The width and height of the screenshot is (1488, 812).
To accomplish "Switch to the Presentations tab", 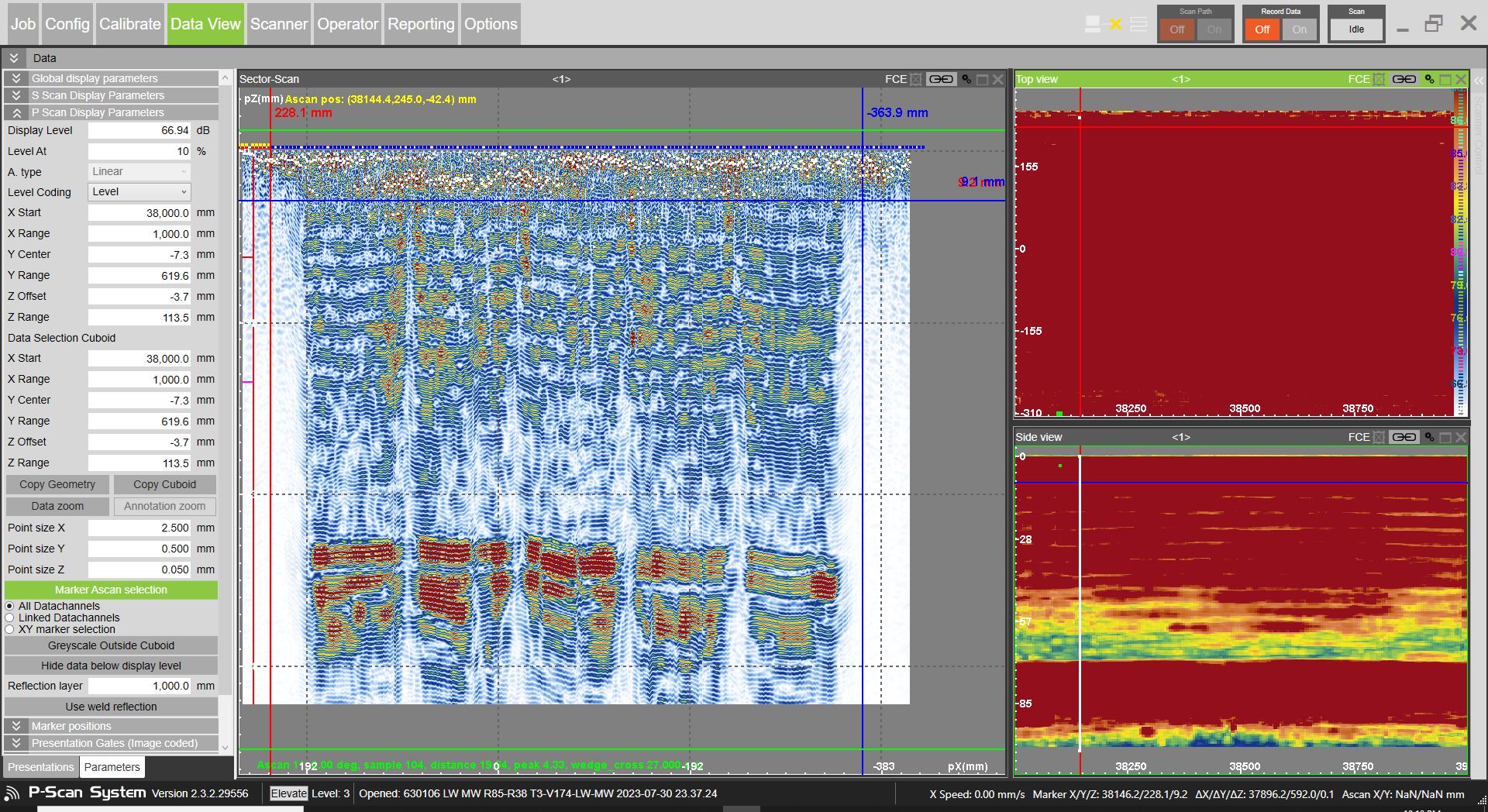I will point(40,767).
